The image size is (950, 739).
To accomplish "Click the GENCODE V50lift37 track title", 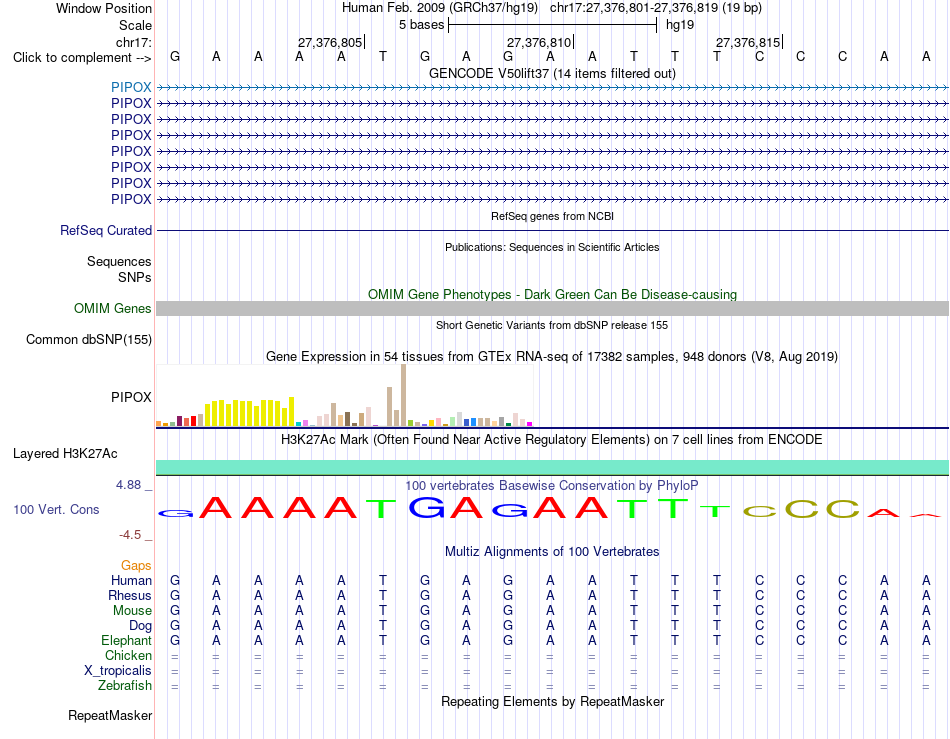I will tap(552, 73).
